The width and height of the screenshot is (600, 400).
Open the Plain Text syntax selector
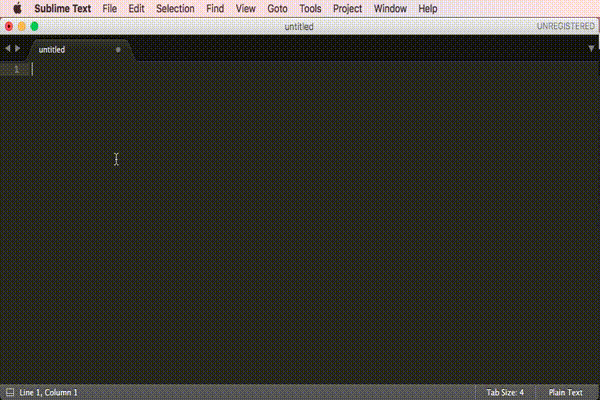[x=565, y=392]
